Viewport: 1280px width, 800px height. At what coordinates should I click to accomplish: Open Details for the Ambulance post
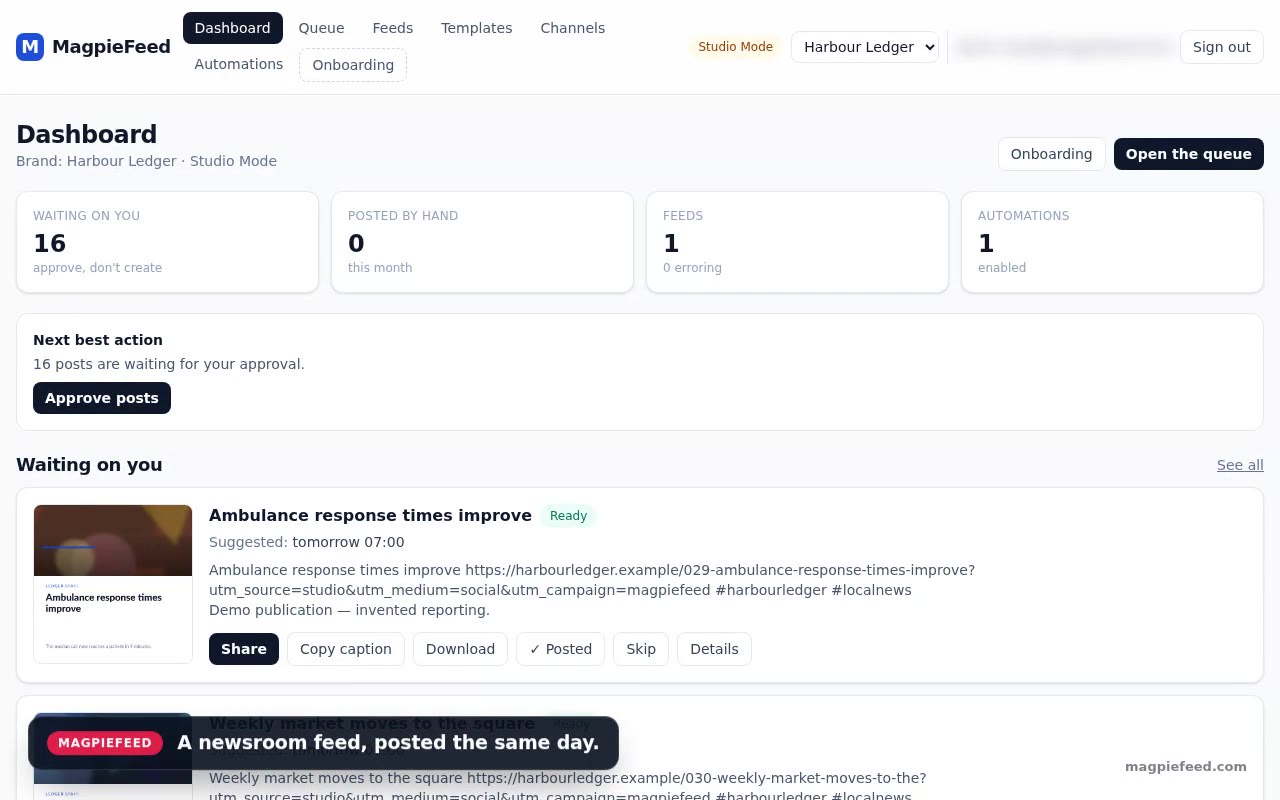[x=714, y=649]
